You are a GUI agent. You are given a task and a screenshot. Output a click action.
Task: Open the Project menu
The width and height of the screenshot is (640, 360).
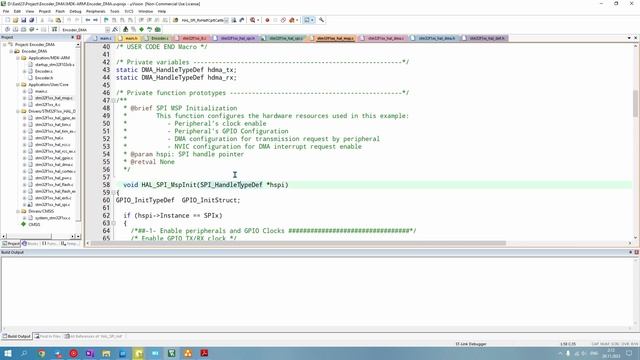44,11
